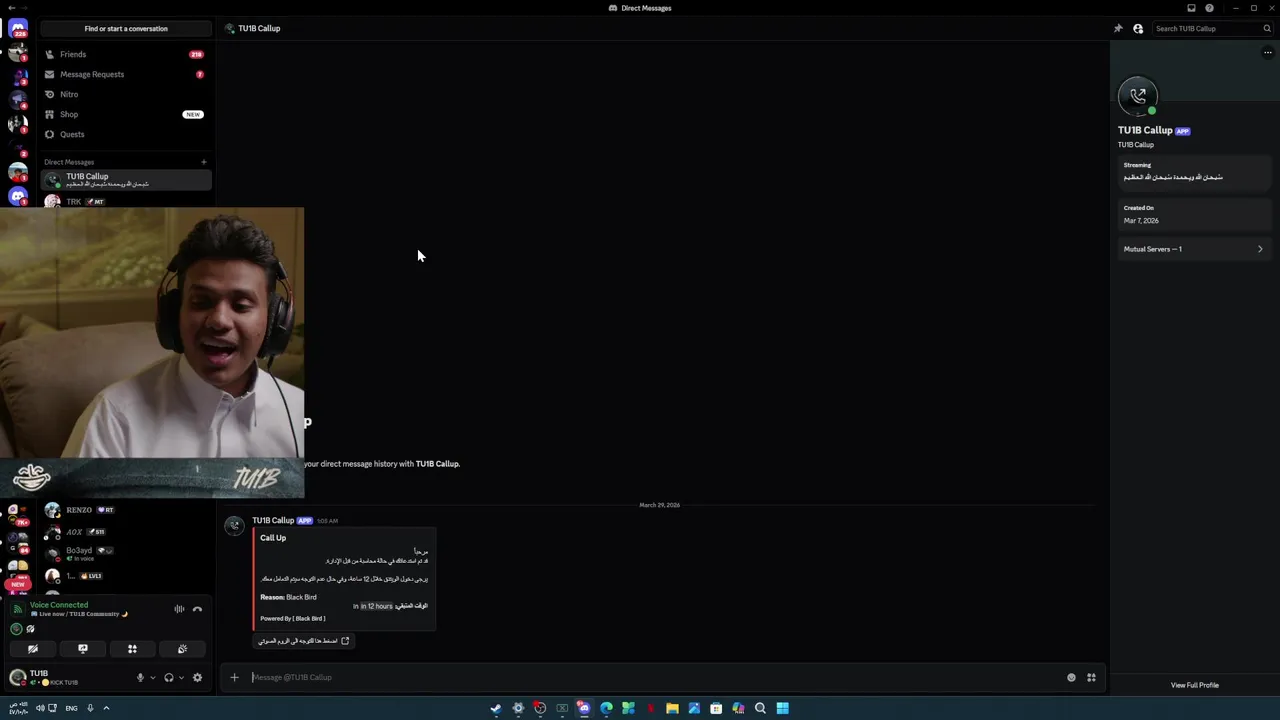
Task: Click TU1B Callup message author name
Action: [273, 520]
